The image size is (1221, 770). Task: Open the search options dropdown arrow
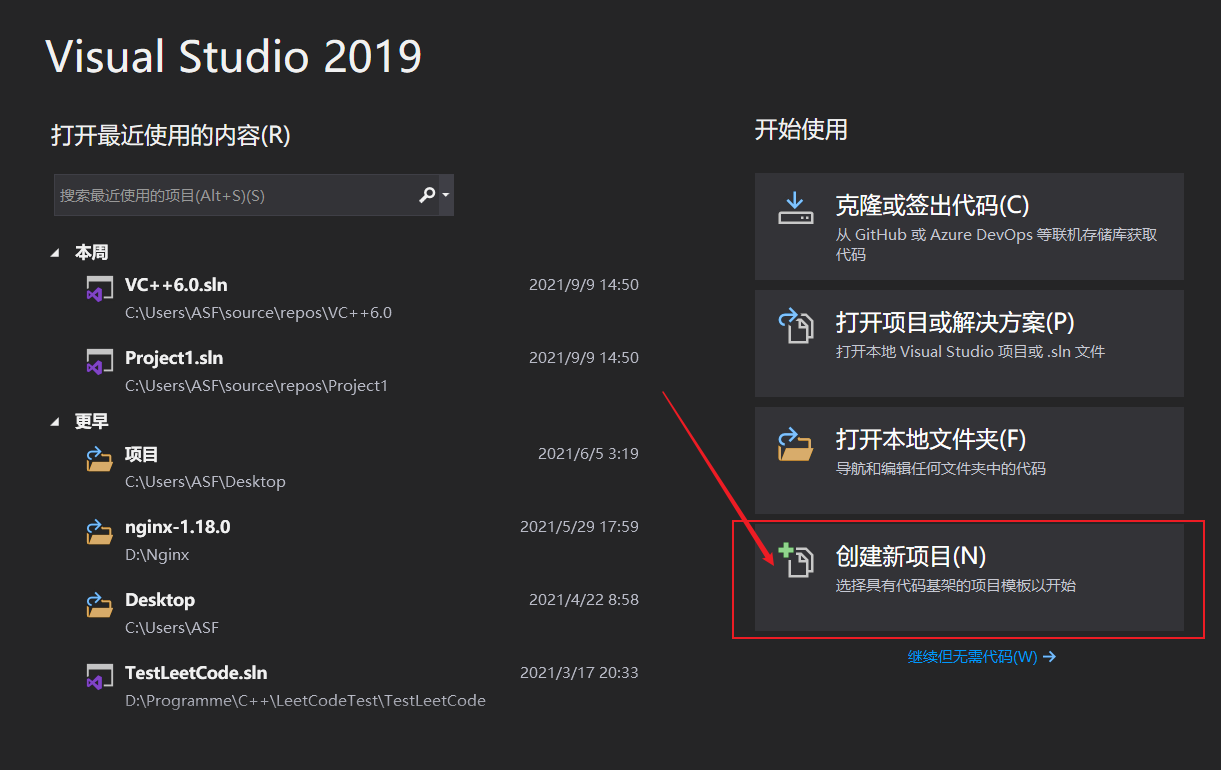coord(446,195)
